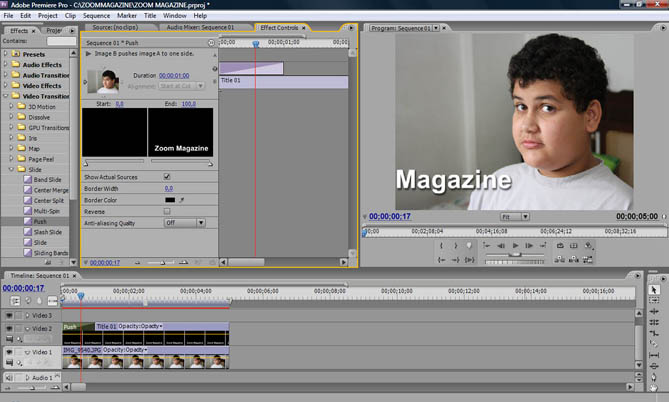Viewport: 669px width, 402px height.
Task: Click the Border Width value
Action: tap(168, 188)
